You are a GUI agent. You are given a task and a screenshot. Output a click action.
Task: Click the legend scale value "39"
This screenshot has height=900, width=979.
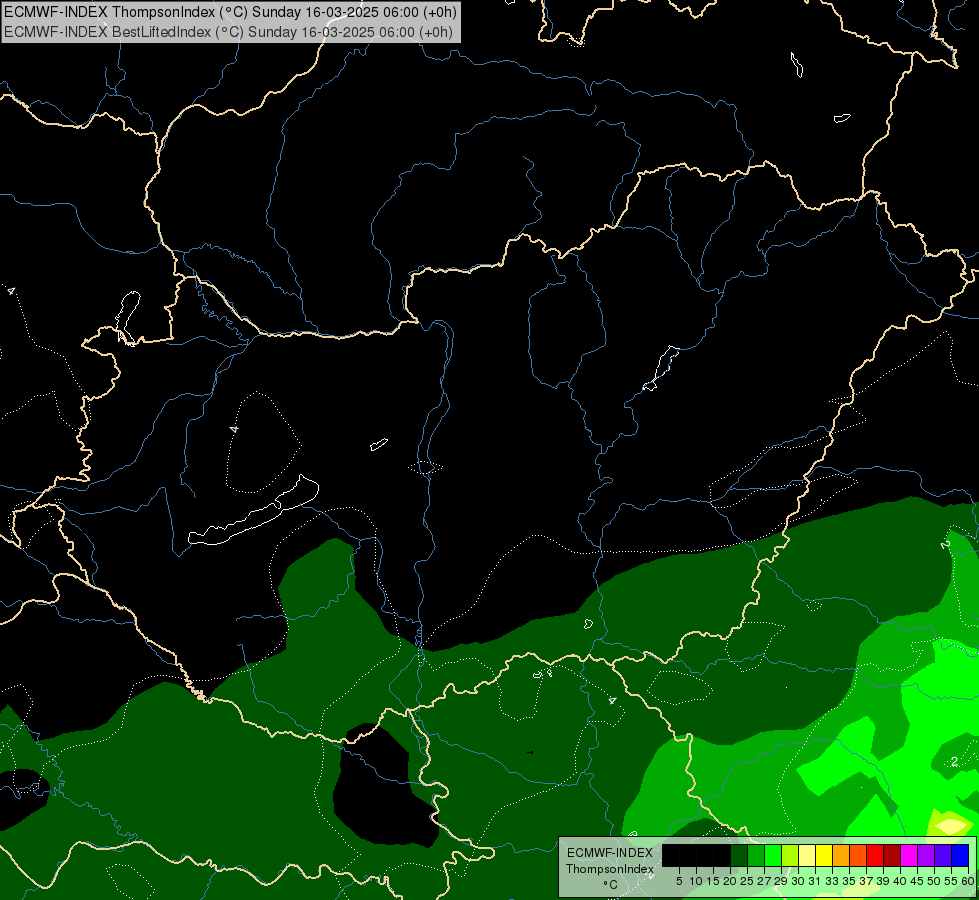point(883,881)
